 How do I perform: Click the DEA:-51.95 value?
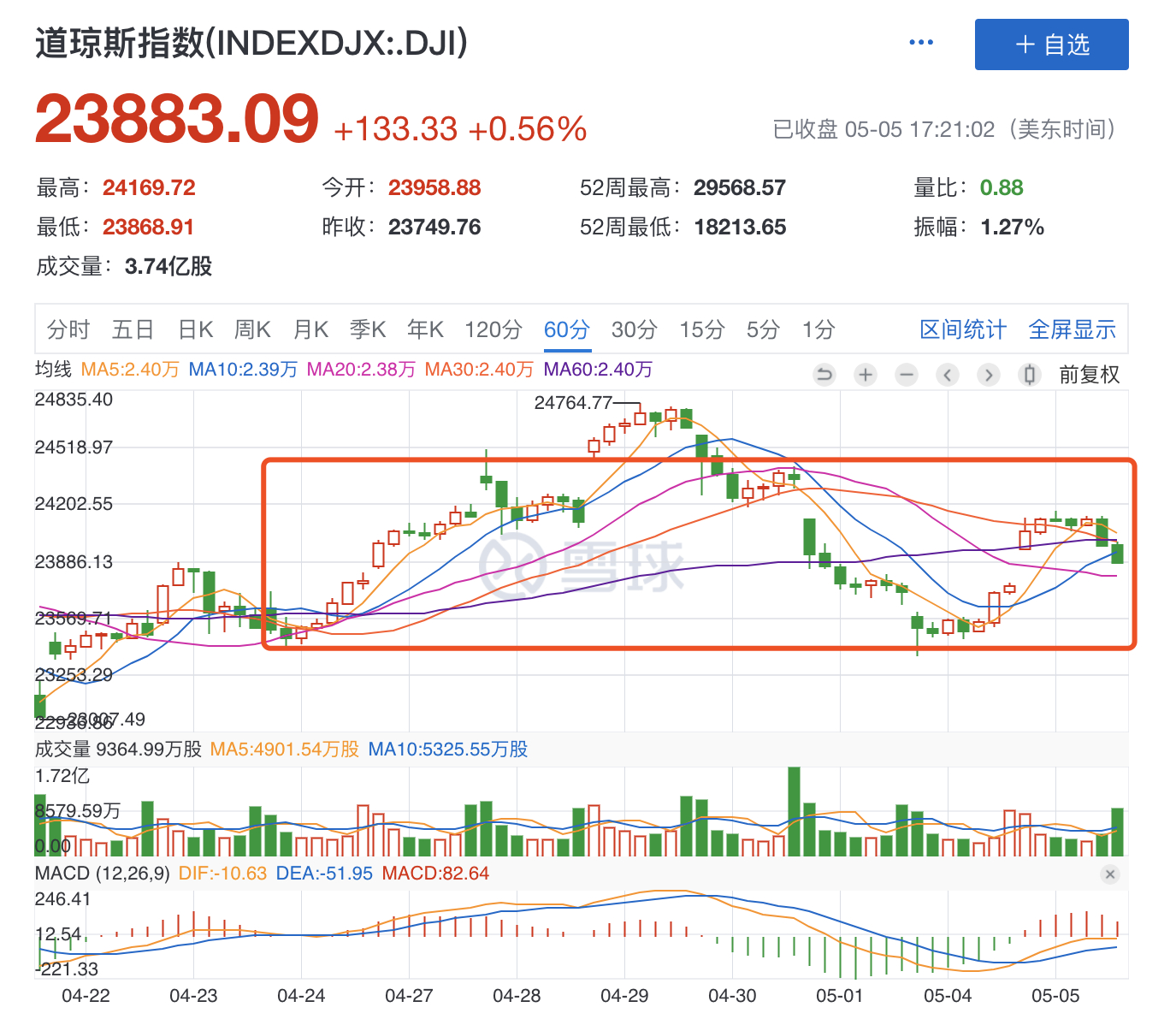click(324, 874)
